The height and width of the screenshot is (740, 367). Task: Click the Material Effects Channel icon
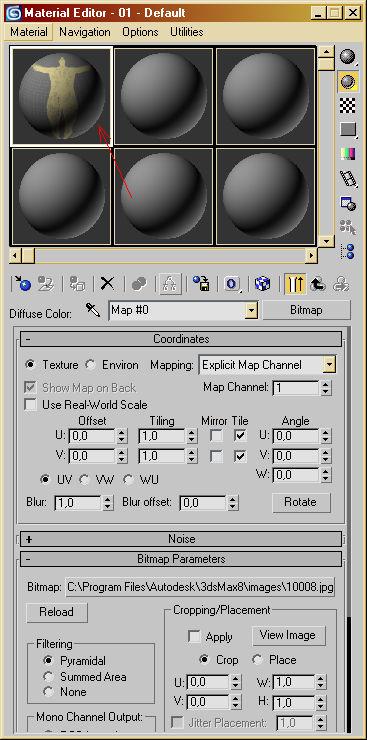coord(232,284)
